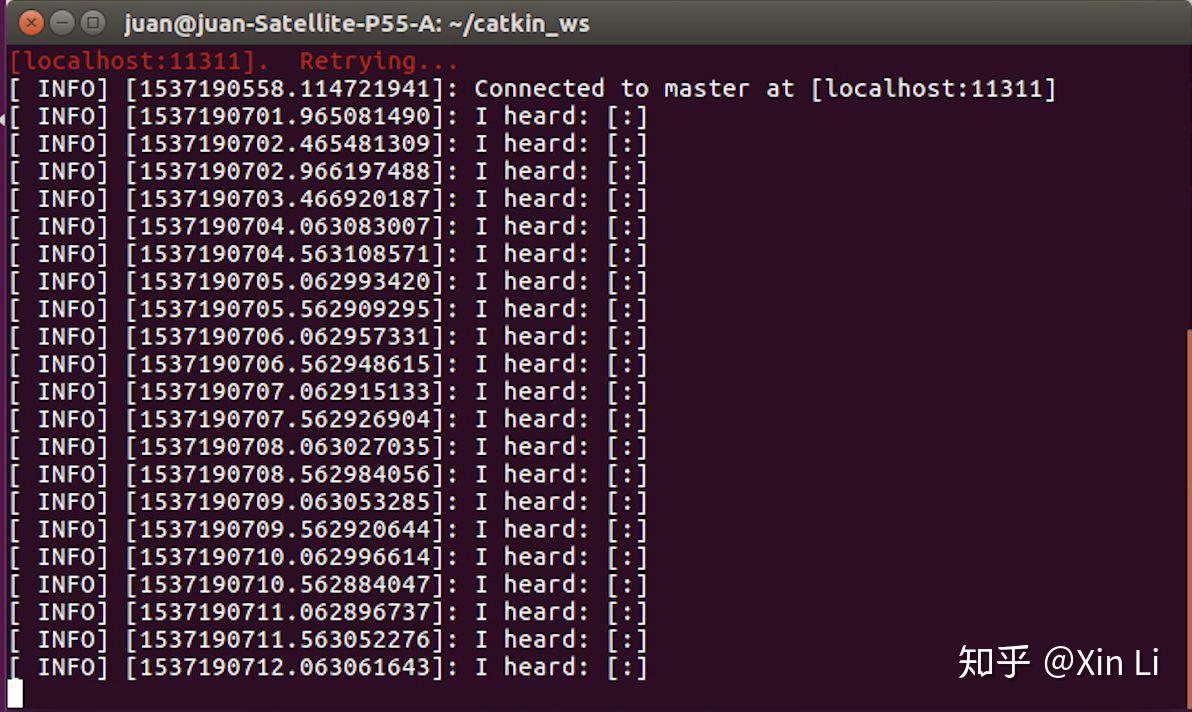Click the [:] message on the 1537190711.563052276 line
This screenshot has width=1192, height=712.
(x=627, y=640)
